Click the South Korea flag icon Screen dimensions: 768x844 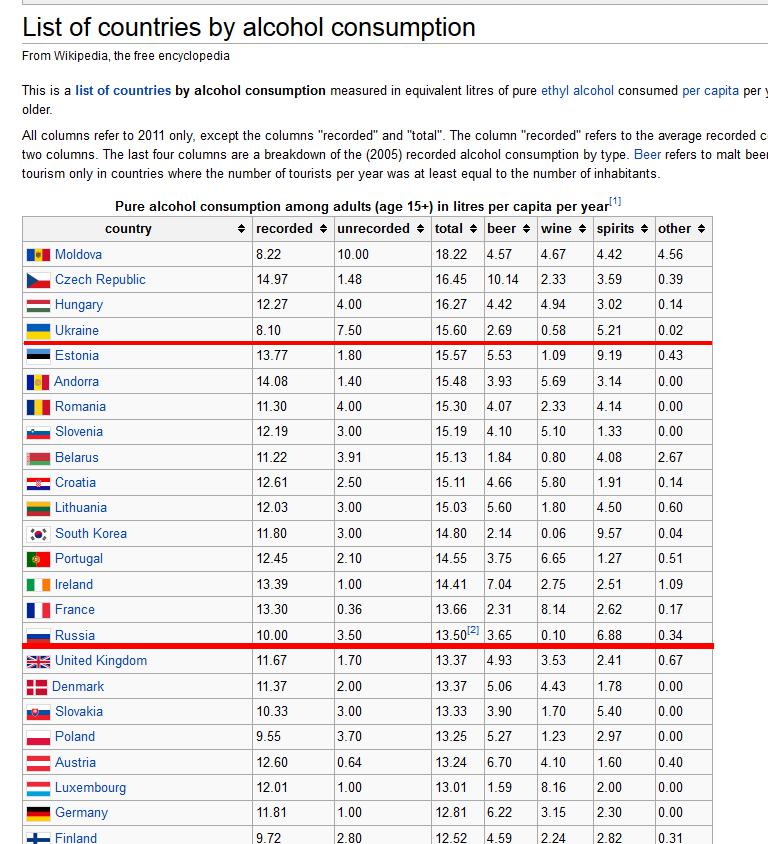click(x=38, y=534)
